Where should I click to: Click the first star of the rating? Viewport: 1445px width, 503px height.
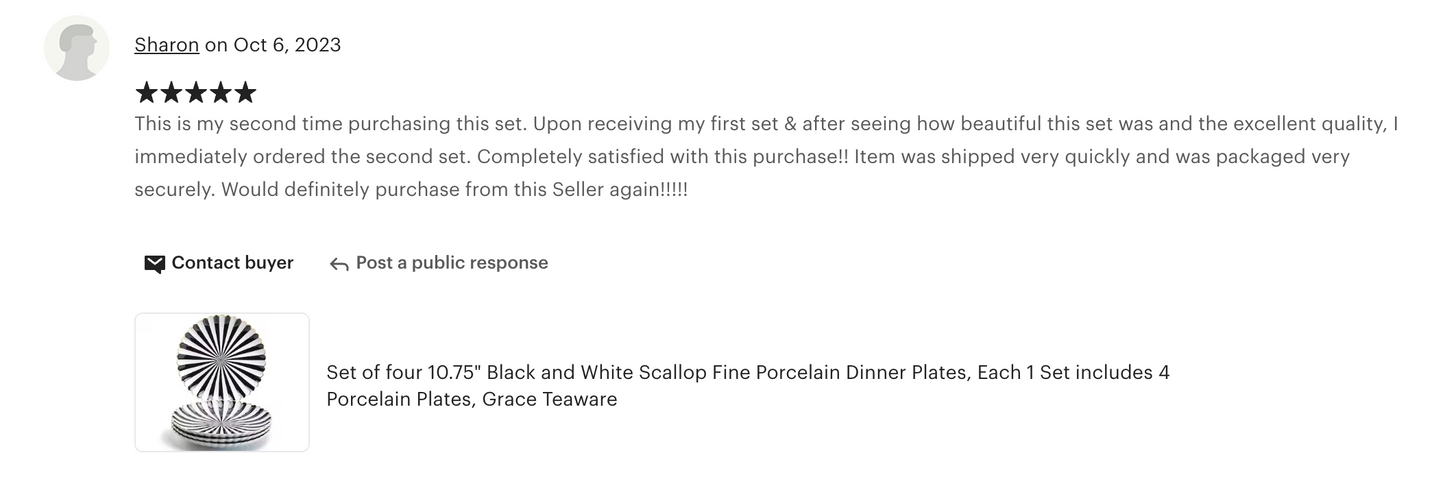click(147, 93)
